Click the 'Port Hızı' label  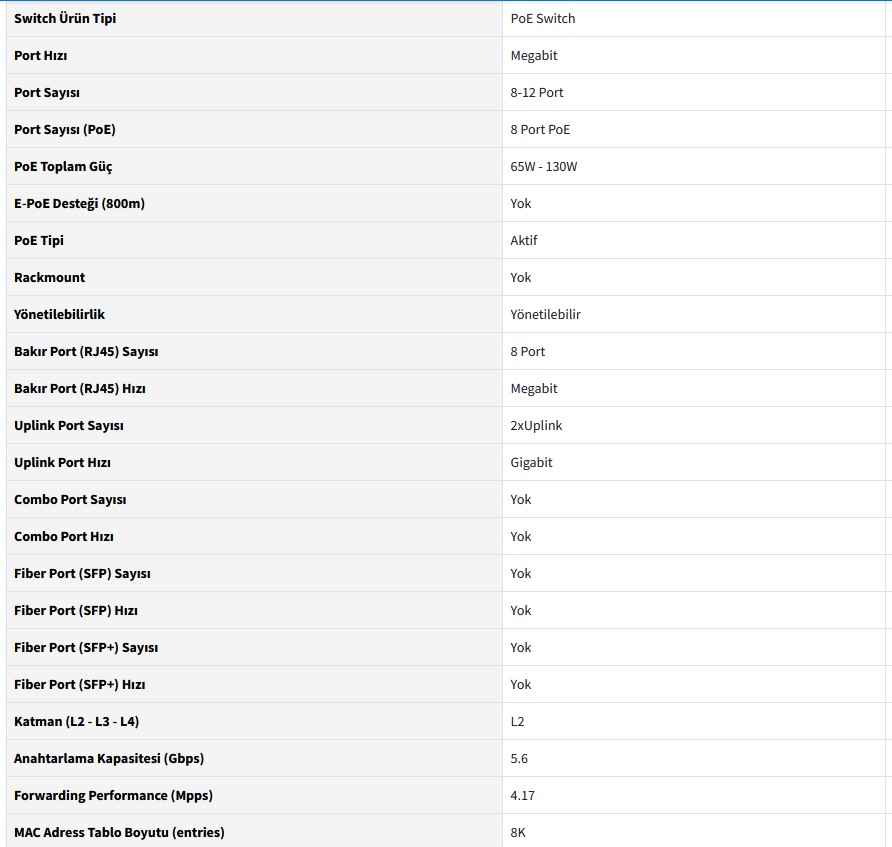pyautogui.click(x=41, y=55)
